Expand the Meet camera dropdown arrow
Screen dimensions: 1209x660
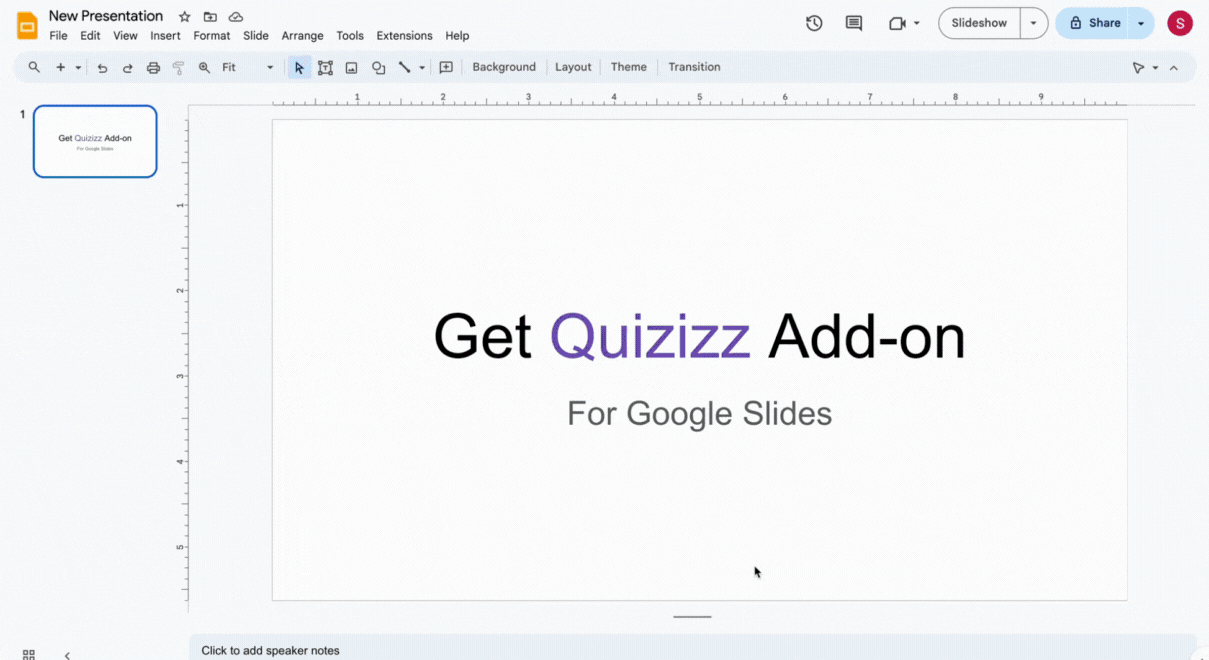916,23
